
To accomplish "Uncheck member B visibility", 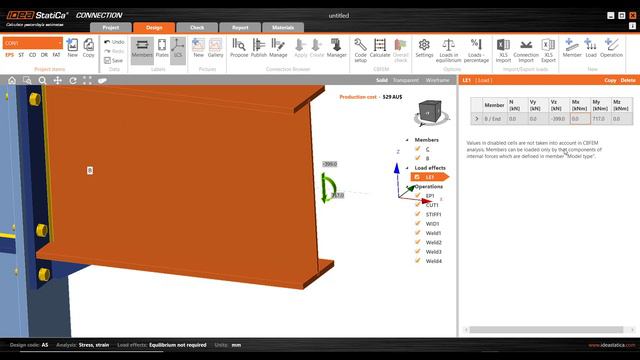I will [418, 158].
